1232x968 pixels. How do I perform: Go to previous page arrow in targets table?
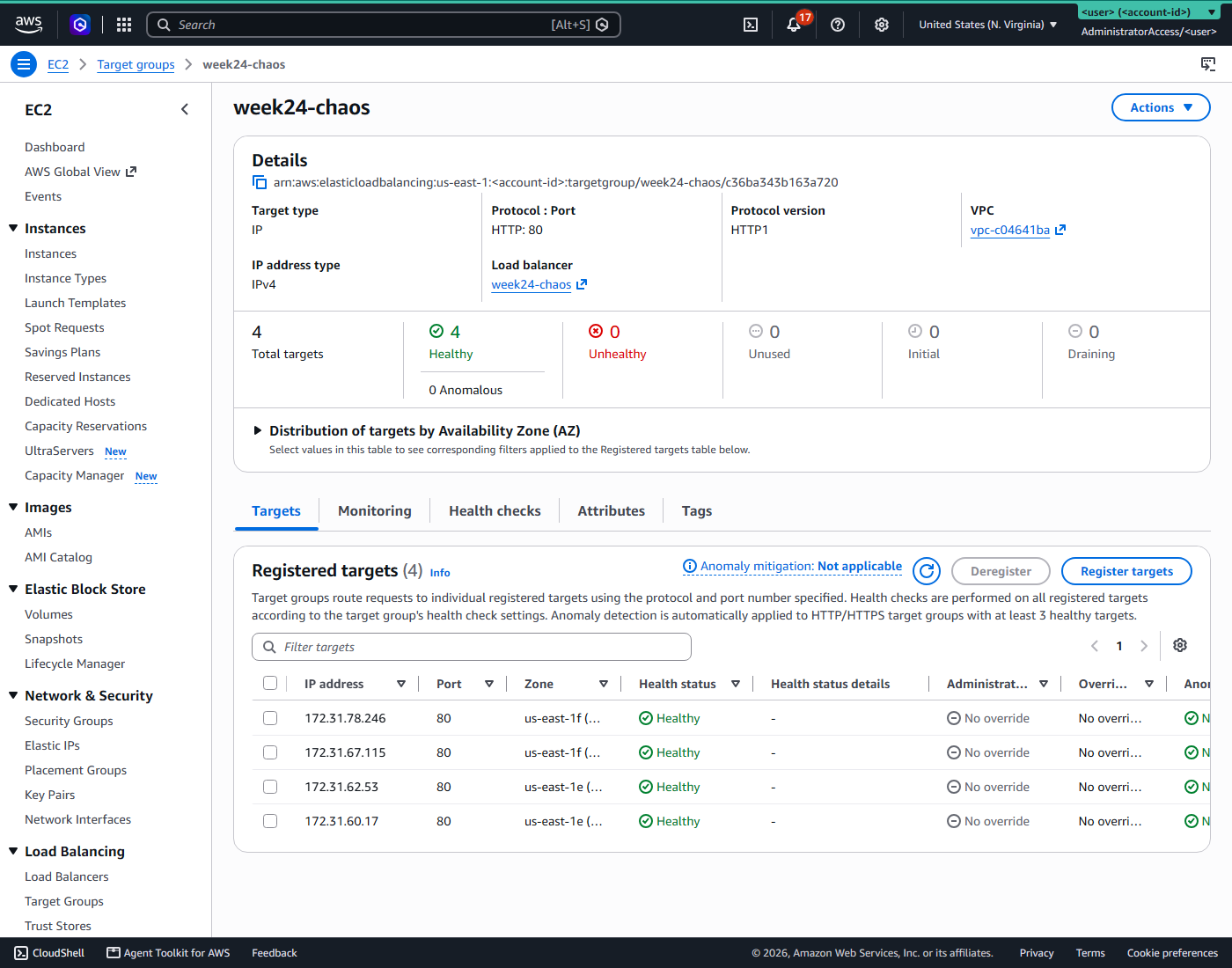click(x=1095, y=646)
